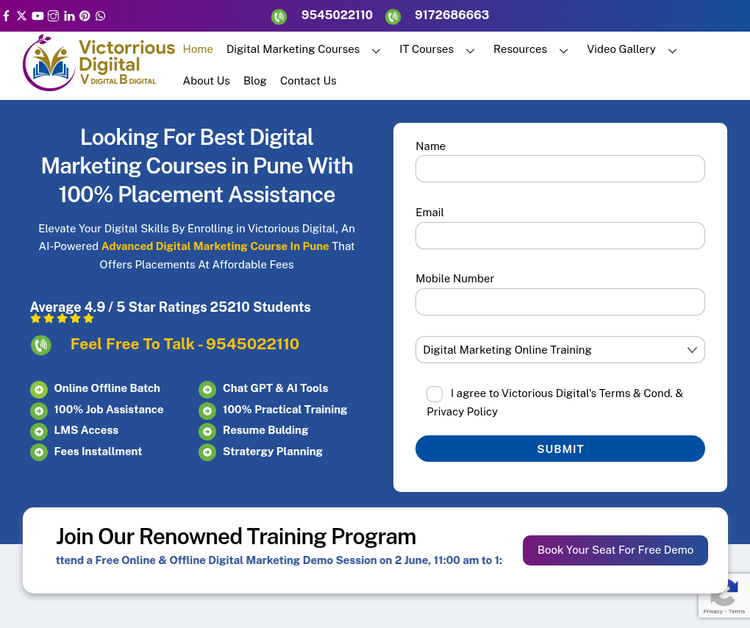The image size is (750, 628).
Task: Click the LMS Access text
Action: (86, 430)
